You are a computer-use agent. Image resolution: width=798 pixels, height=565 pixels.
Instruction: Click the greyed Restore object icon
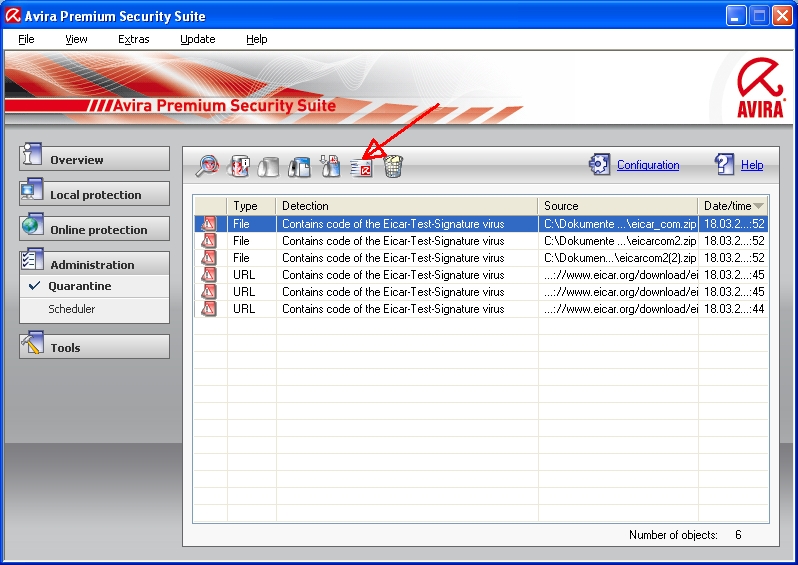click(269, 166)
